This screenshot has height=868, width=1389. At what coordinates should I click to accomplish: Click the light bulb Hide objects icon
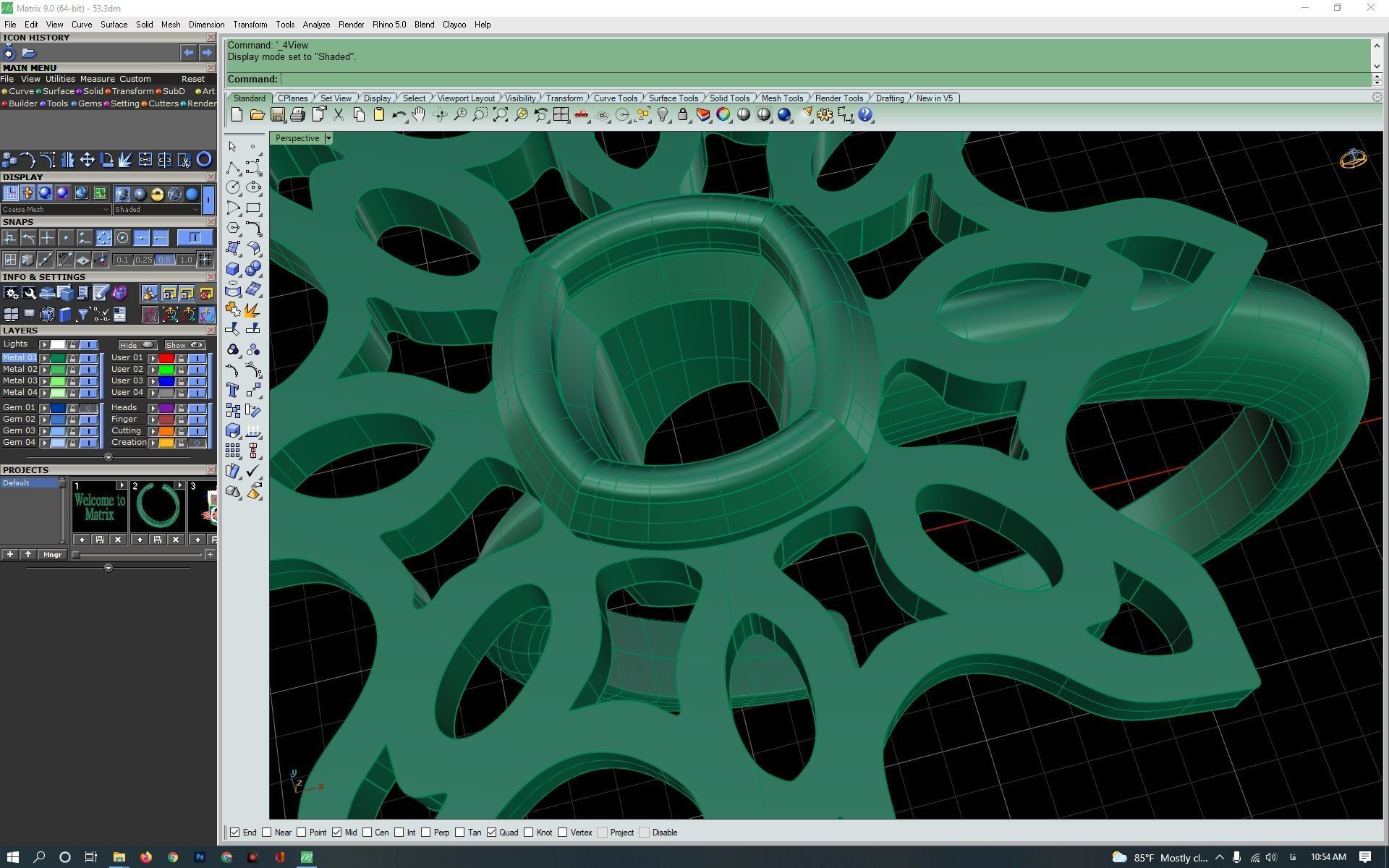pyautogui.click(x=663, y=114)
